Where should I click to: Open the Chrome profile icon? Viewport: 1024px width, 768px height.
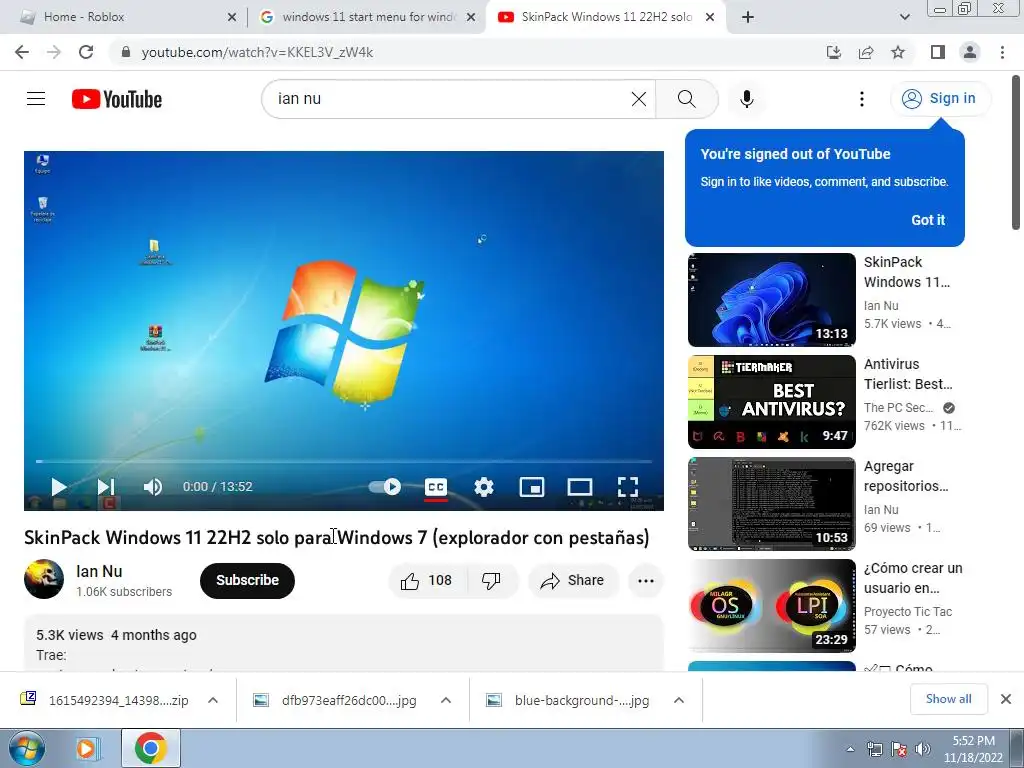(x=970, y=52)
